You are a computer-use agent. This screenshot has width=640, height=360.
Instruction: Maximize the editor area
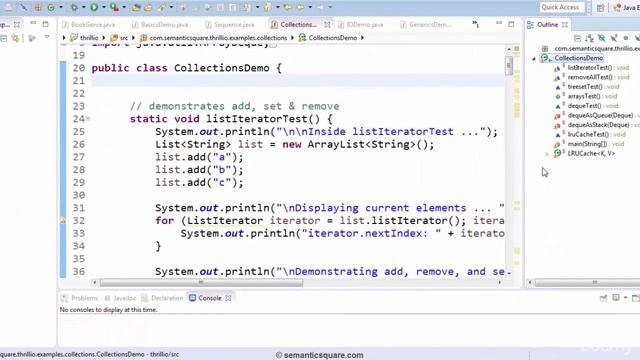click(x=511, y=24)
